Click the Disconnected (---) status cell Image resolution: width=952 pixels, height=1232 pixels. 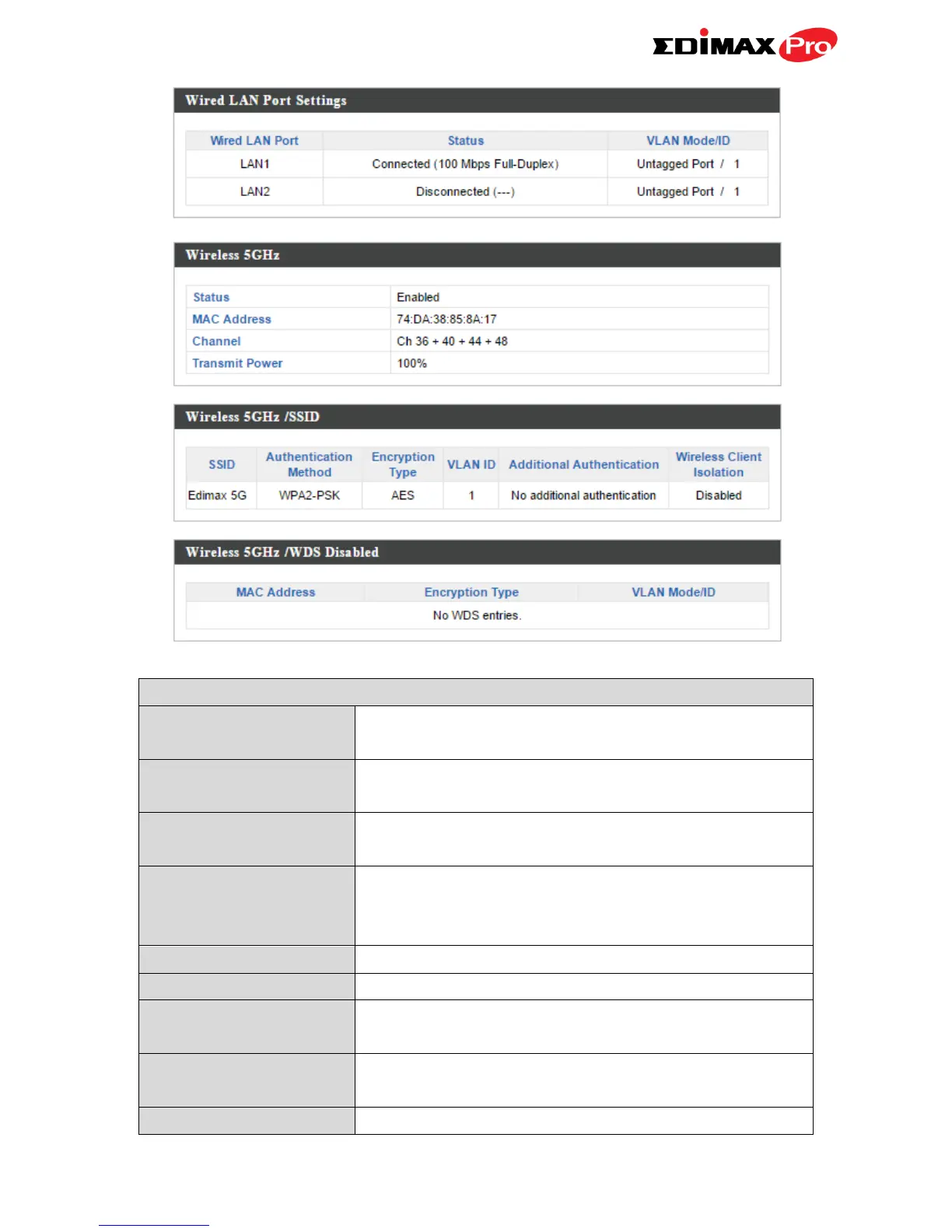point(465,191)
